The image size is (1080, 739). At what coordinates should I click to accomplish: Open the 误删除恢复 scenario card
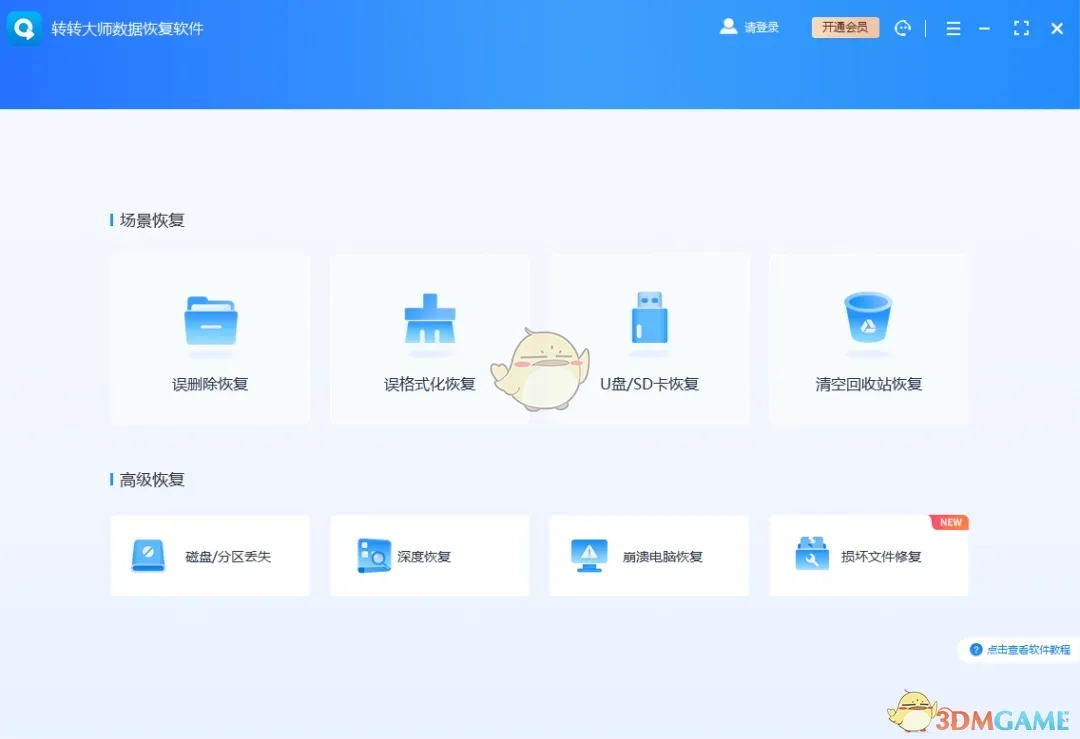[210, 338]
